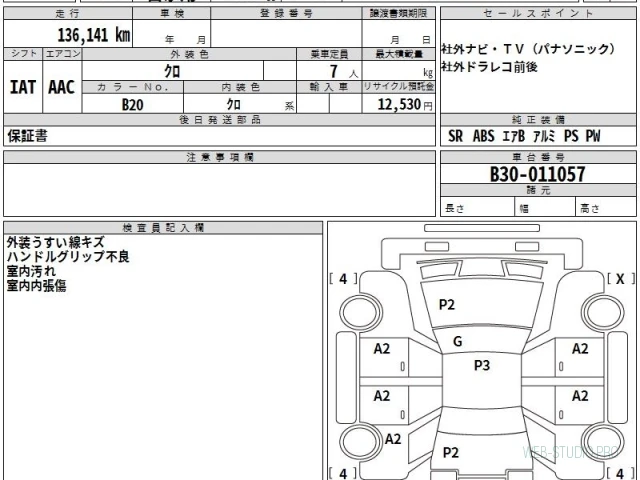640x480 pixels.
Task: Click the P2 mark on the rear gate
Action: 451,452
